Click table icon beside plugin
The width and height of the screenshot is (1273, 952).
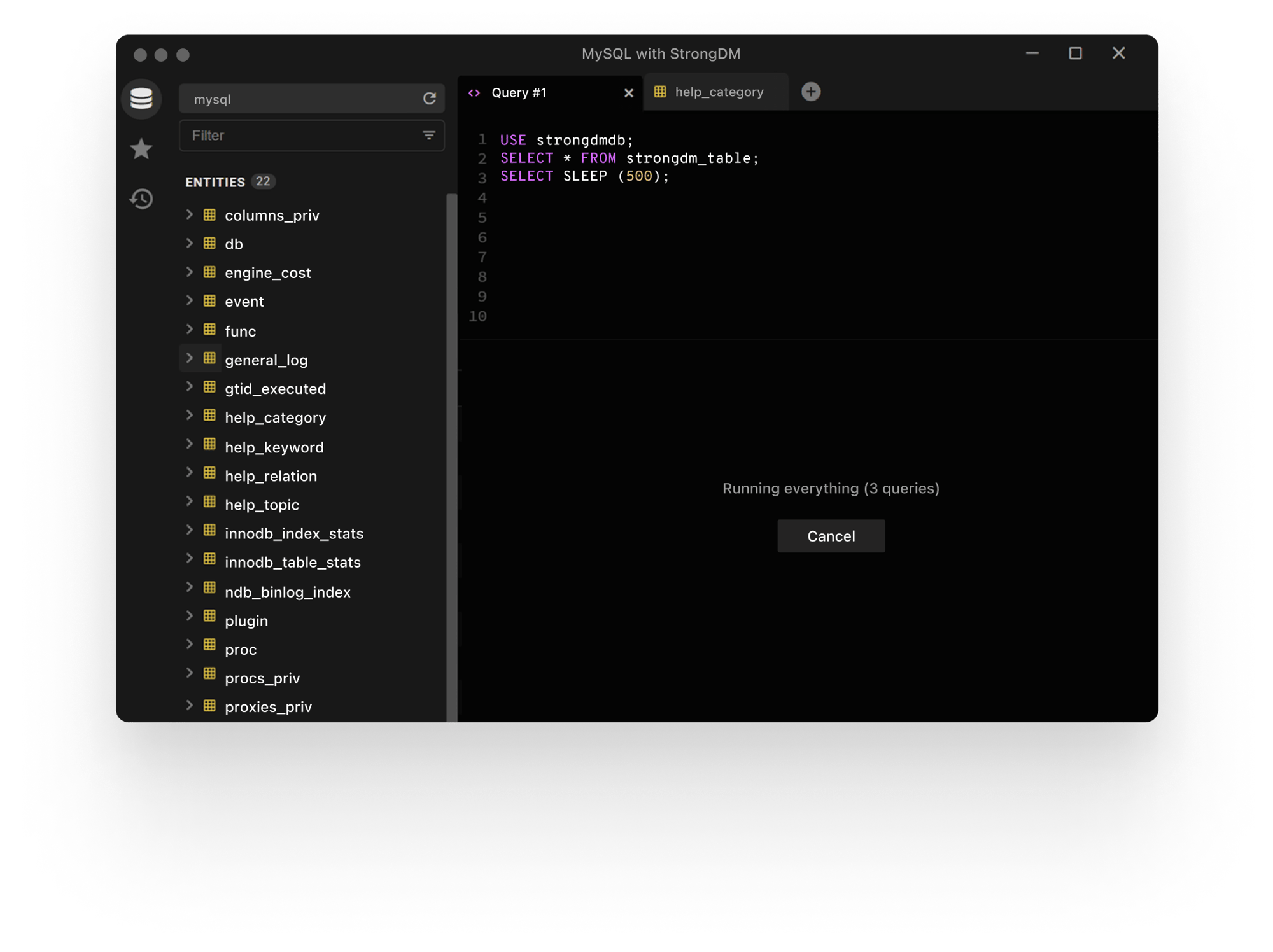click(209, 616)
